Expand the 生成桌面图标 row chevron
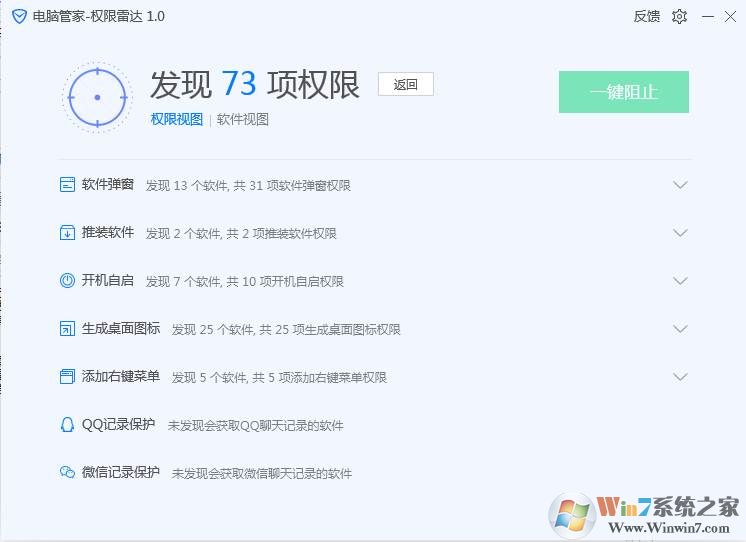The image size is (746, 542). (680, 329)
